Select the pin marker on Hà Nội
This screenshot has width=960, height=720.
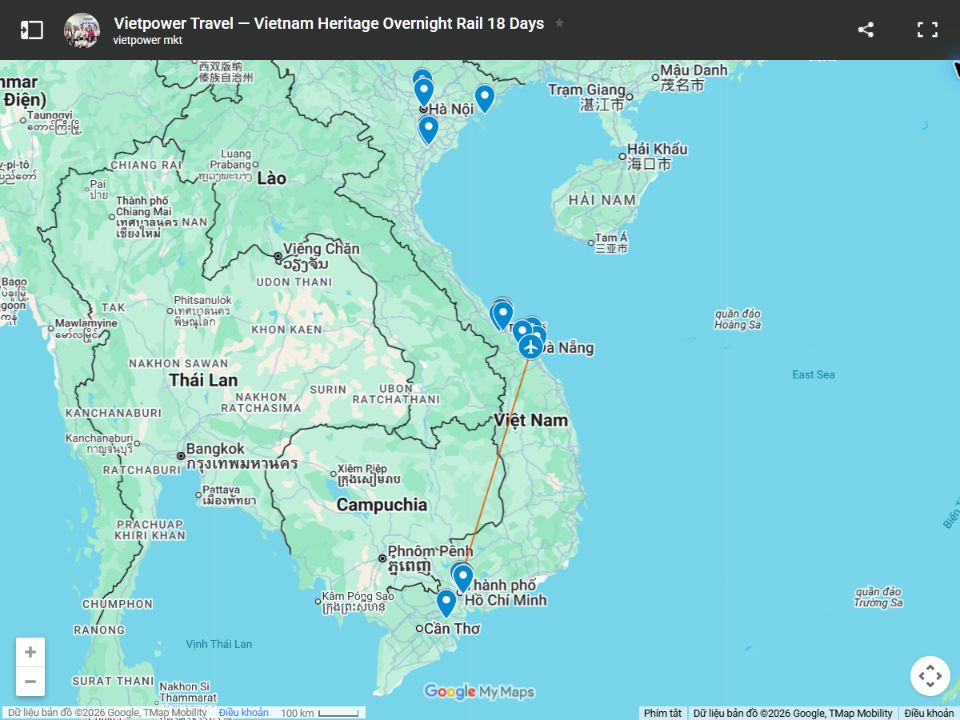424,93
